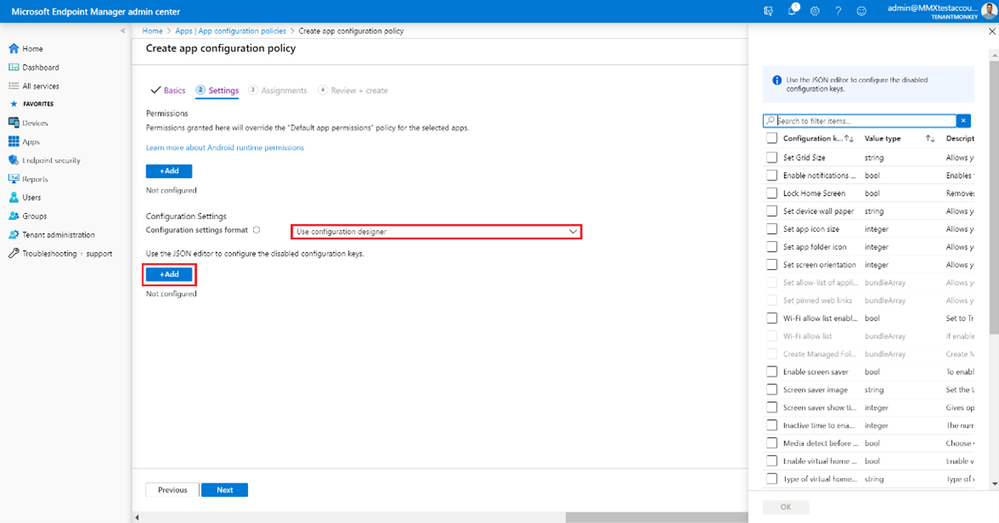Show info tooltip for configuration settings format
The width and height of the screenshot is (999, 523).
tap(257, 230)
